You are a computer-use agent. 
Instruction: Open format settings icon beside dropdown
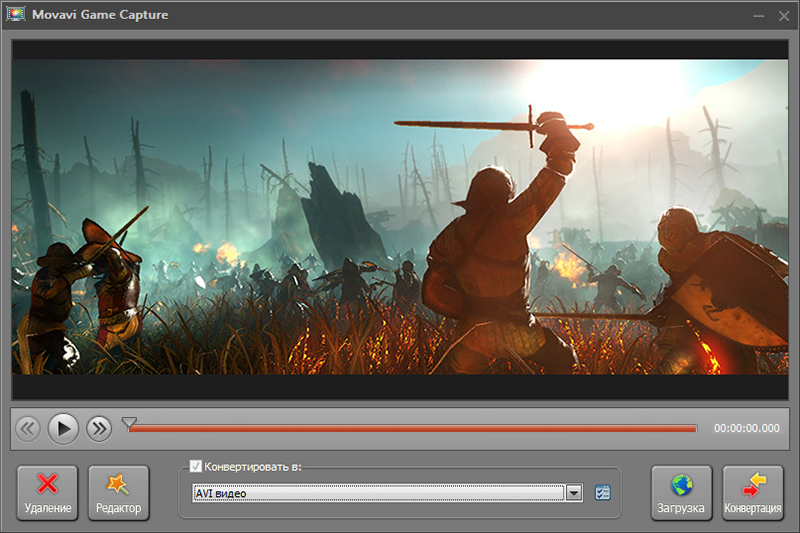602,493
